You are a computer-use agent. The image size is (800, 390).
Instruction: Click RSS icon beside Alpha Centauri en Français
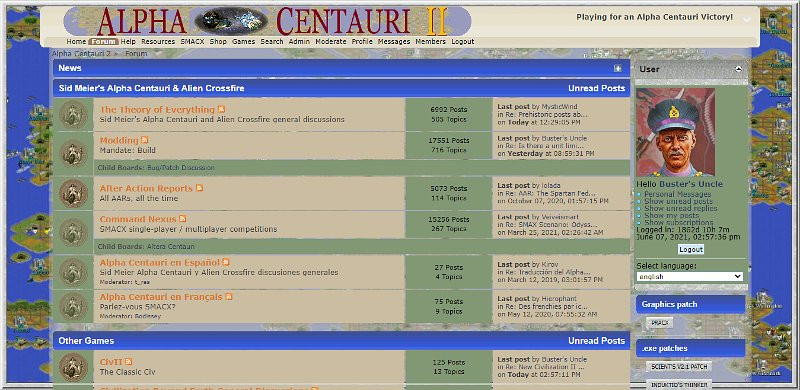229,297
